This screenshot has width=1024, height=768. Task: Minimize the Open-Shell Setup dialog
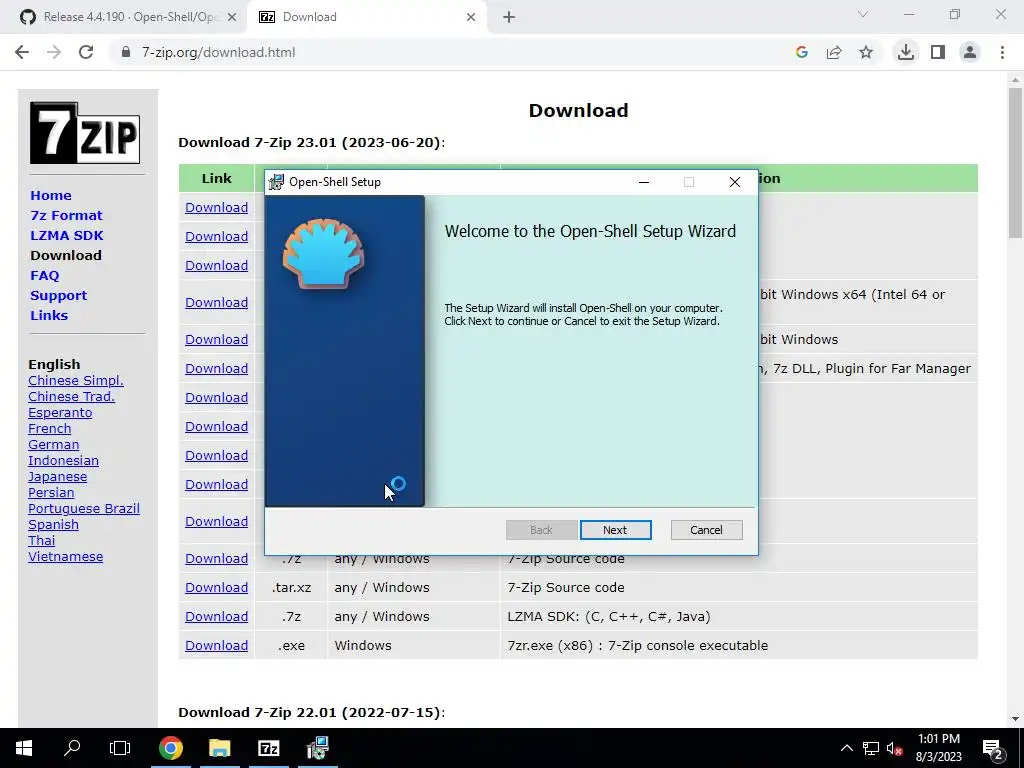644,182
